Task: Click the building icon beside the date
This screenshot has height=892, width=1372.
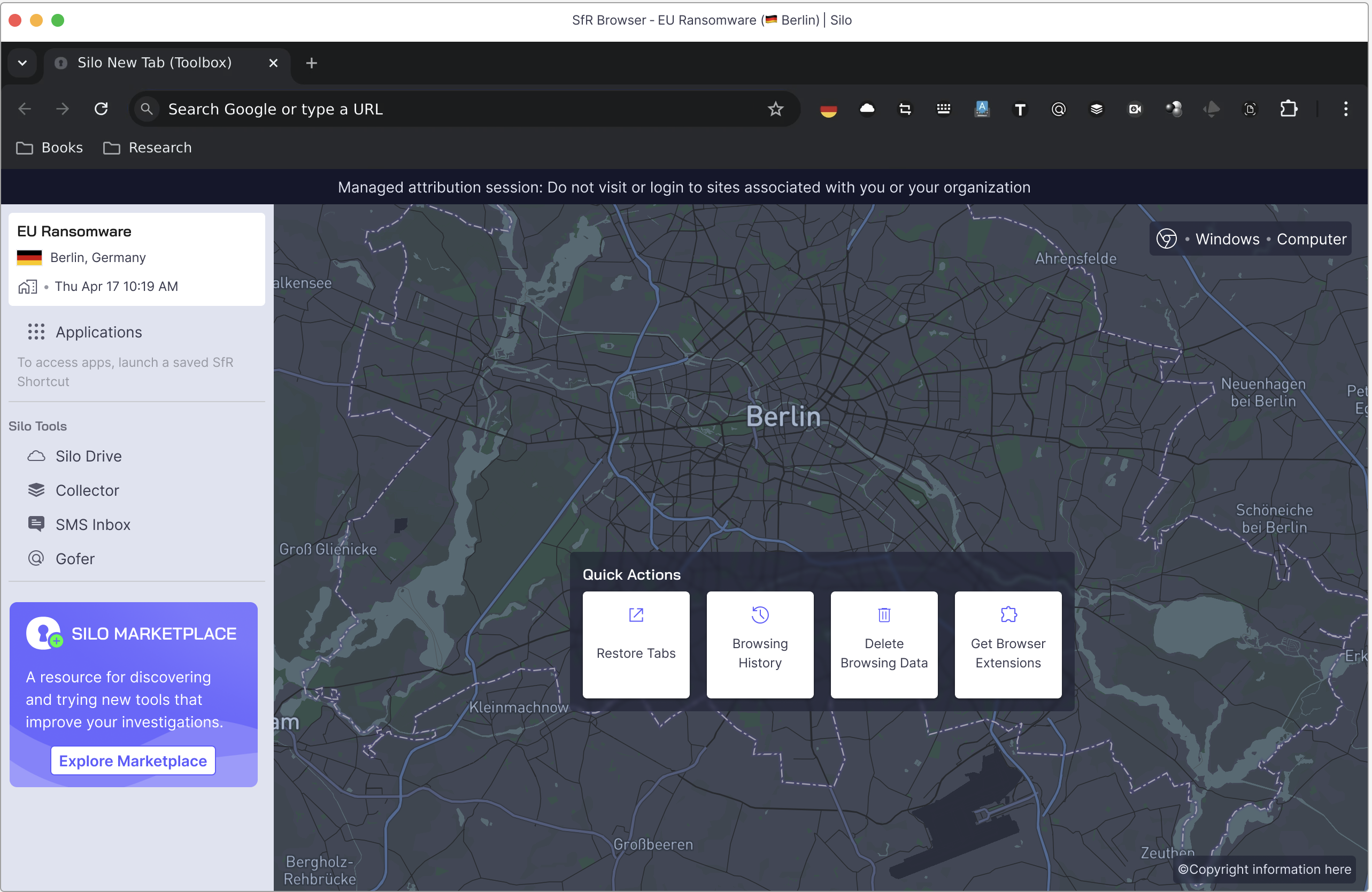Action: (27, 287)
